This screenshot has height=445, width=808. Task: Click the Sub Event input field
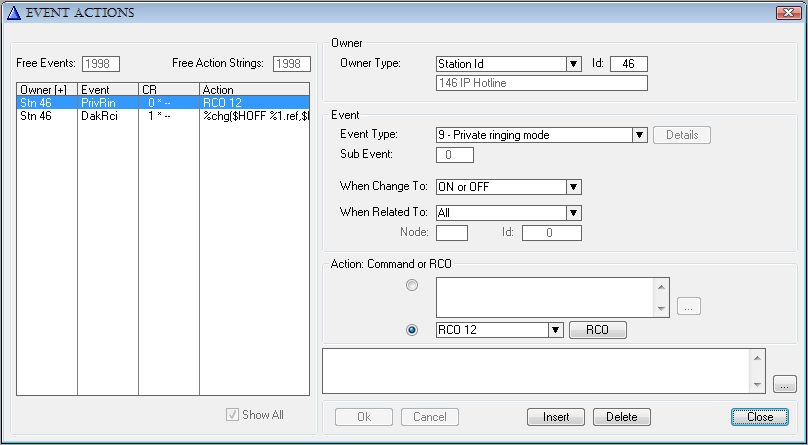pos(455,155)
